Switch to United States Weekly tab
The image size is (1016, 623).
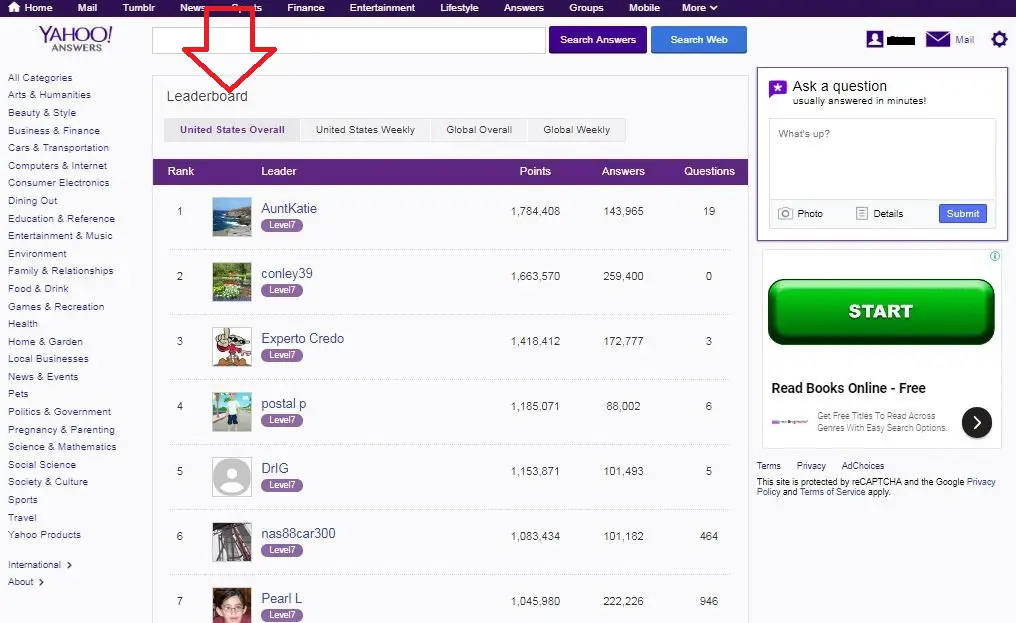pos(365,130)
